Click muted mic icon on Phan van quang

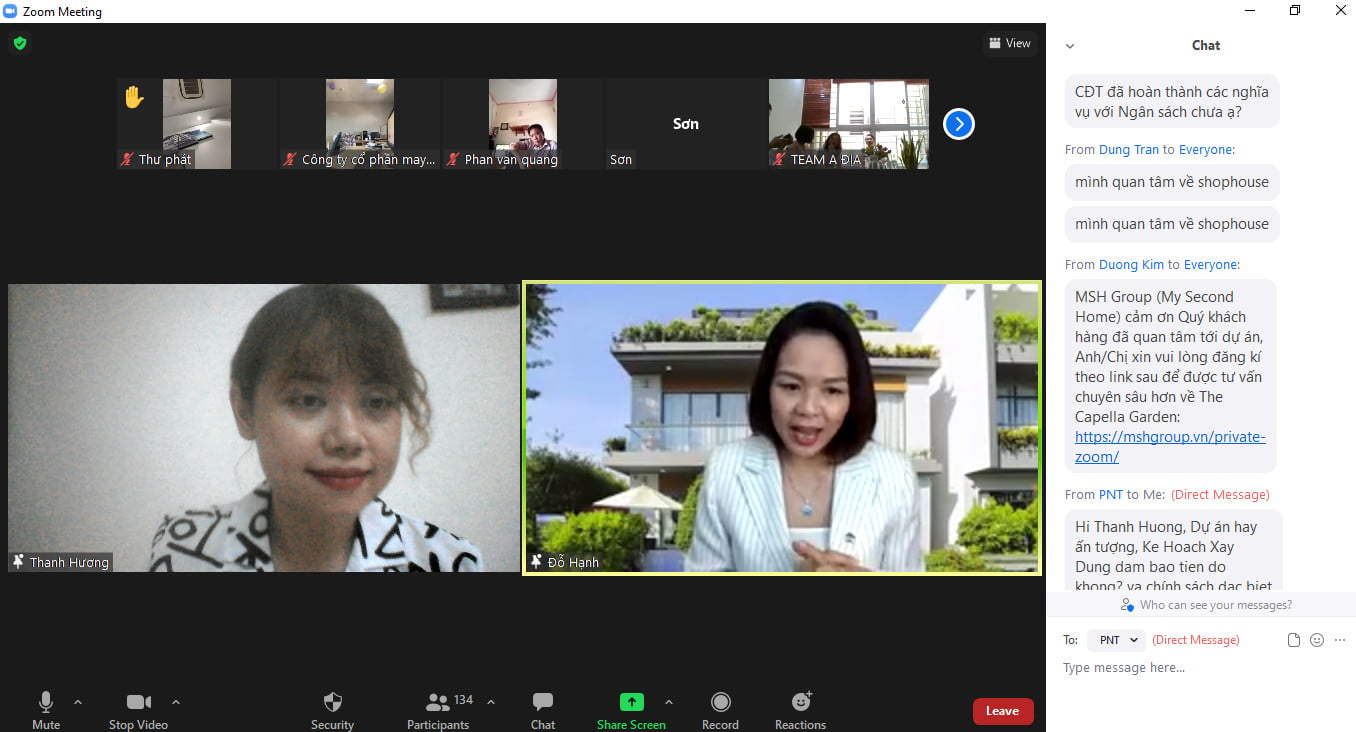click(x=454, y=159)
